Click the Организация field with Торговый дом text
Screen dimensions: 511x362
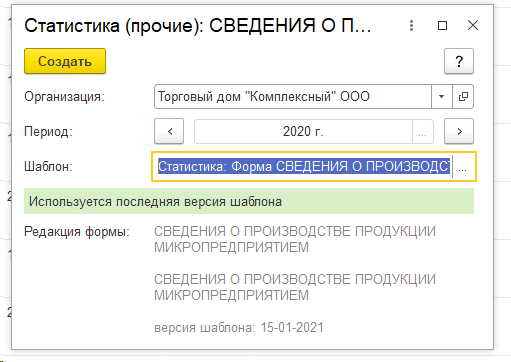(293, 97)
